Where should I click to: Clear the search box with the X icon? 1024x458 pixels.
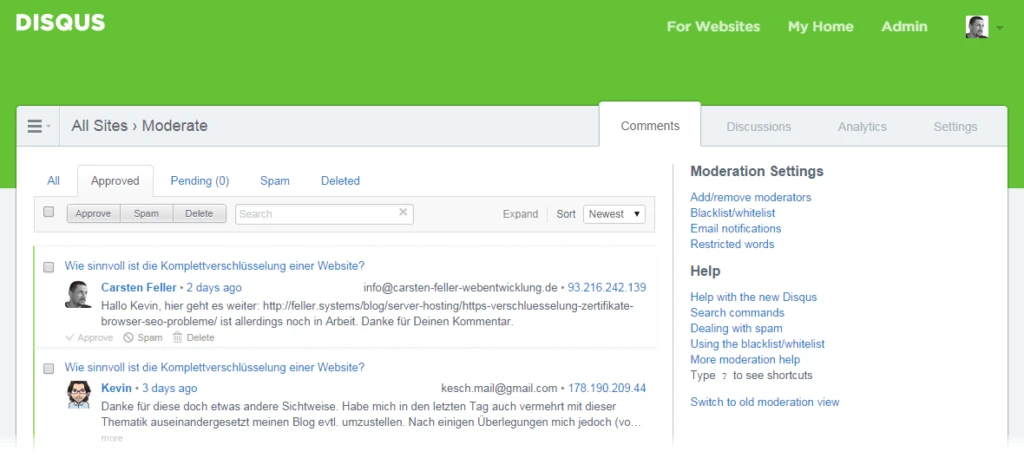click(403, 212)
